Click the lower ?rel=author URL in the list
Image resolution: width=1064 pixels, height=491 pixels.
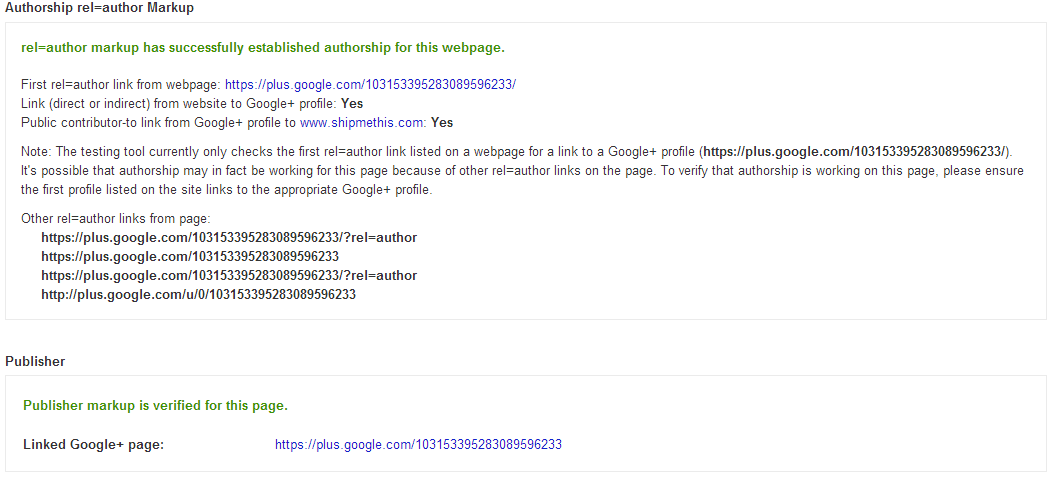click(228, 276)
